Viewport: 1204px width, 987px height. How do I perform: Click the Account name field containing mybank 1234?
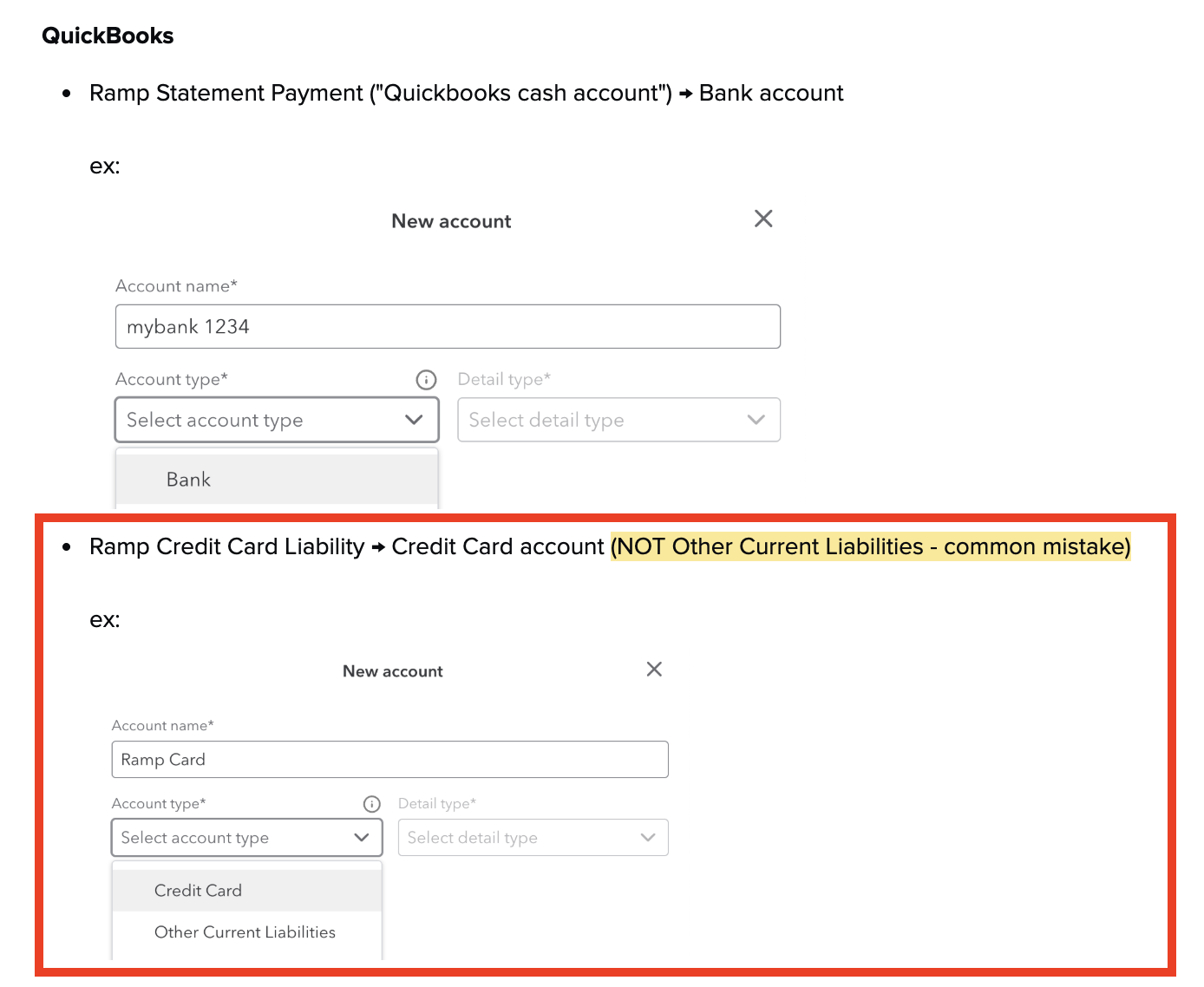448,326
